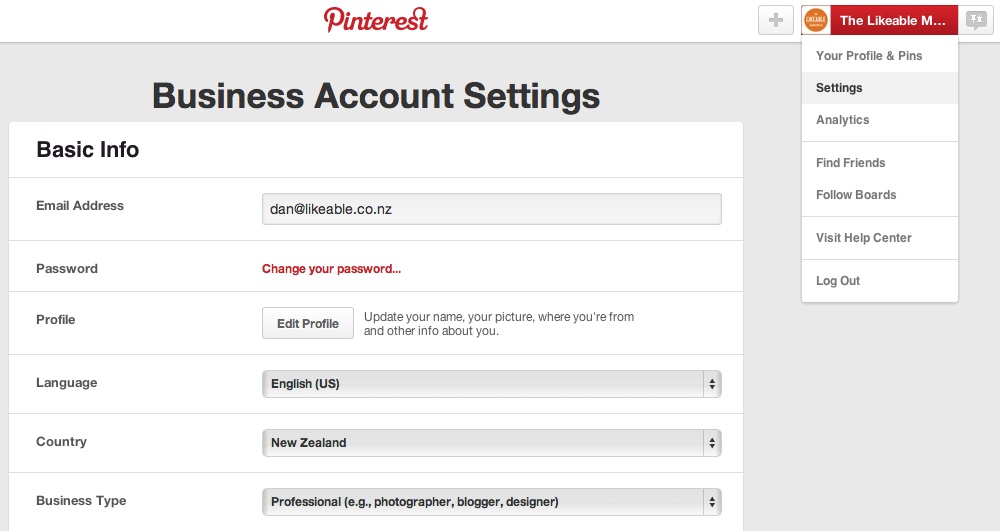Select Find Friends menu entry
1000x531 pixels.
(850, 163)
